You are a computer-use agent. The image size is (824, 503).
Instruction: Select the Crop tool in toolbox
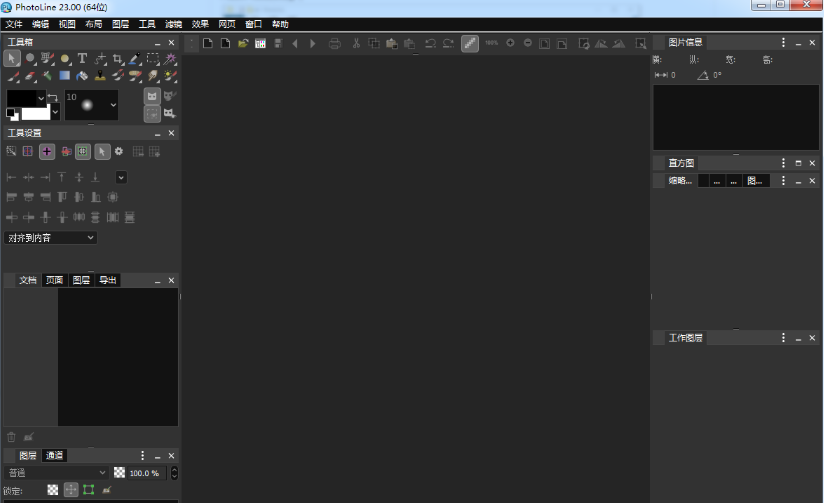(118, 59)
